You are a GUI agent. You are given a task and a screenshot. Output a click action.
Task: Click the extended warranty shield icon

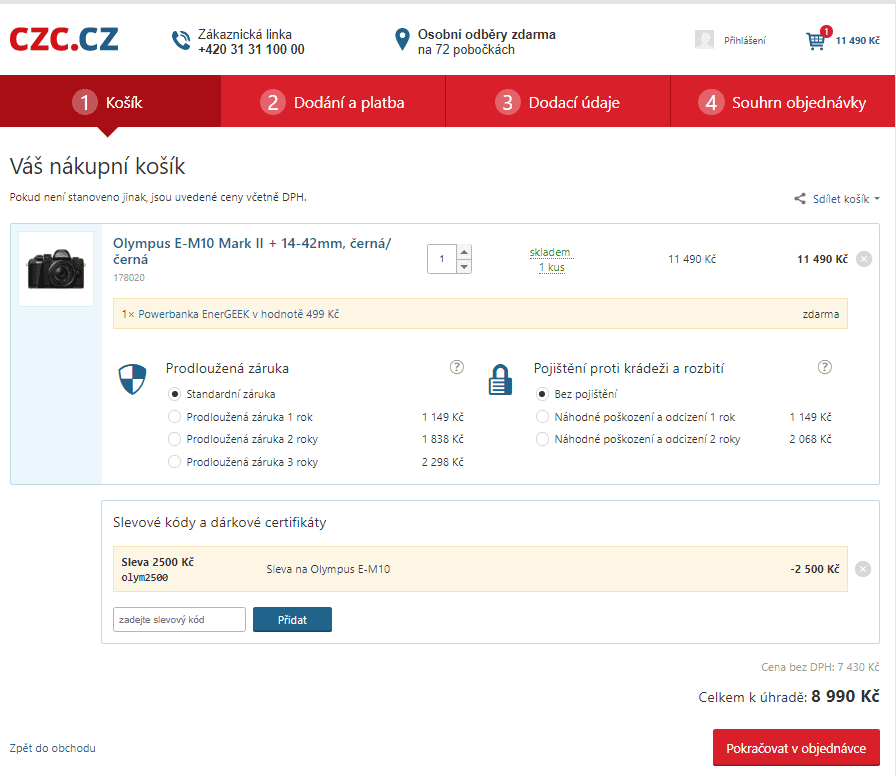click(133, 379)
